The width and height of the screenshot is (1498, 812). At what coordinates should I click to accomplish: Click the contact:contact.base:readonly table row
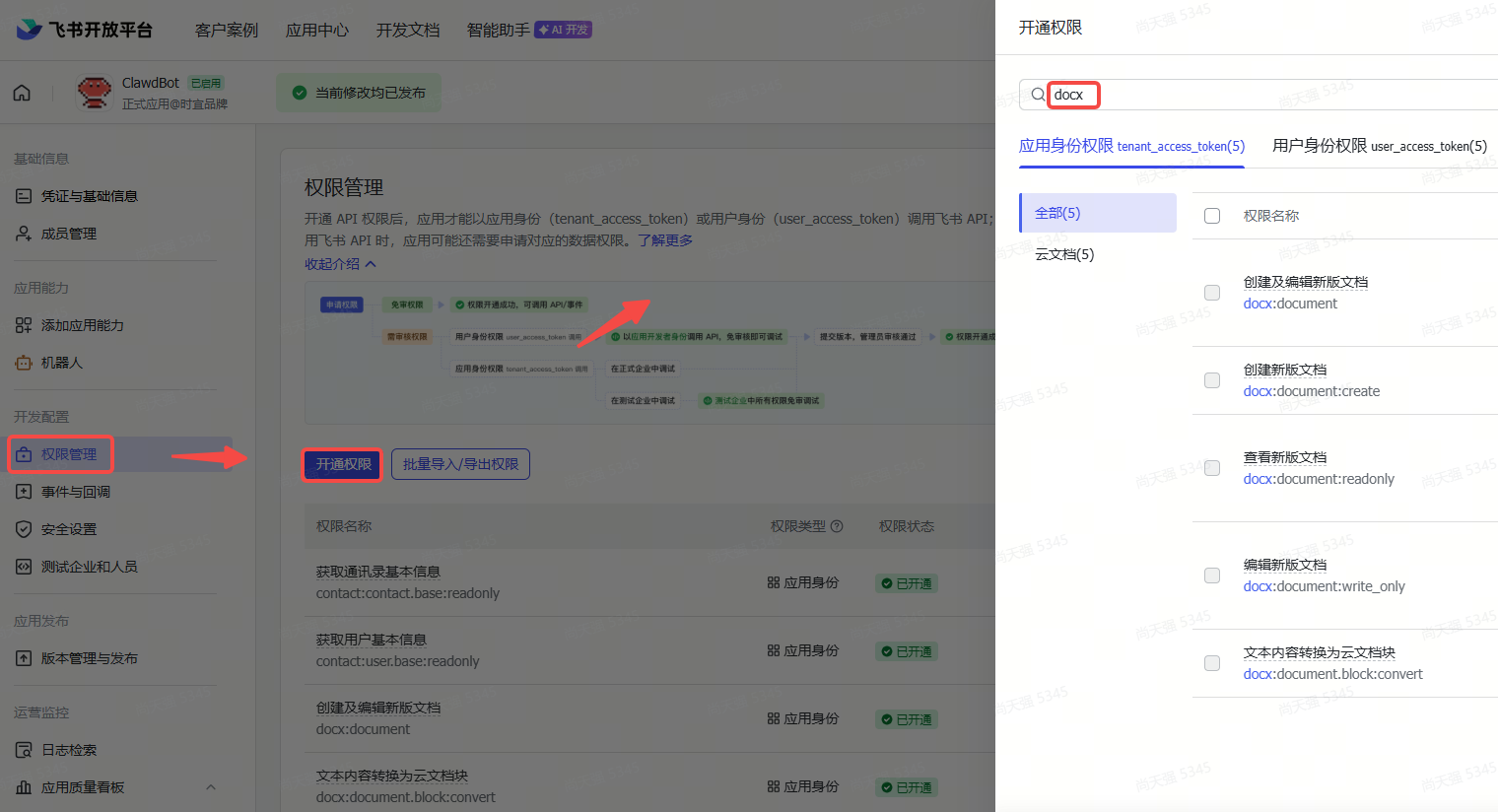[x=650, y=582]
